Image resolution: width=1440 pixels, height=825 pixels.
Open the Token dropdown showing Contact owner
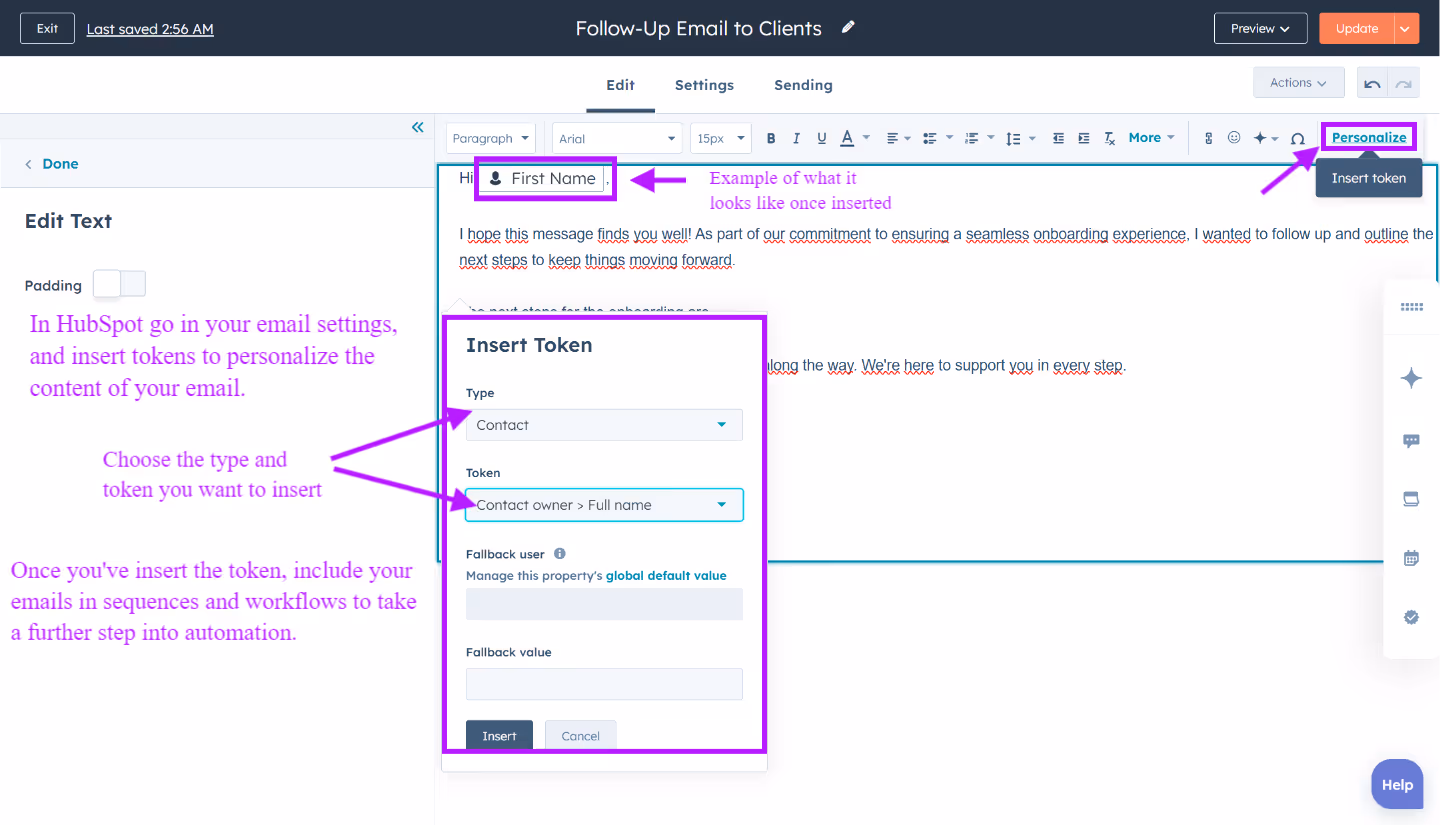(x=604, y=505)
